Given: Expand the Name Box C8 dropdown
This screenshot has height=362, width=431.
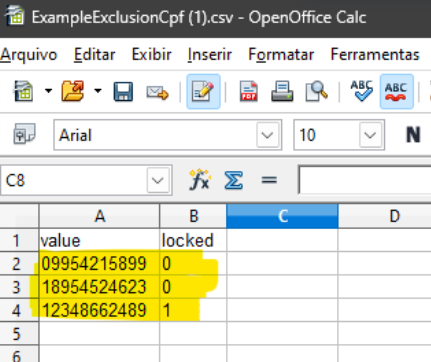Looking at the screenshot, I should tap(158, 180).
